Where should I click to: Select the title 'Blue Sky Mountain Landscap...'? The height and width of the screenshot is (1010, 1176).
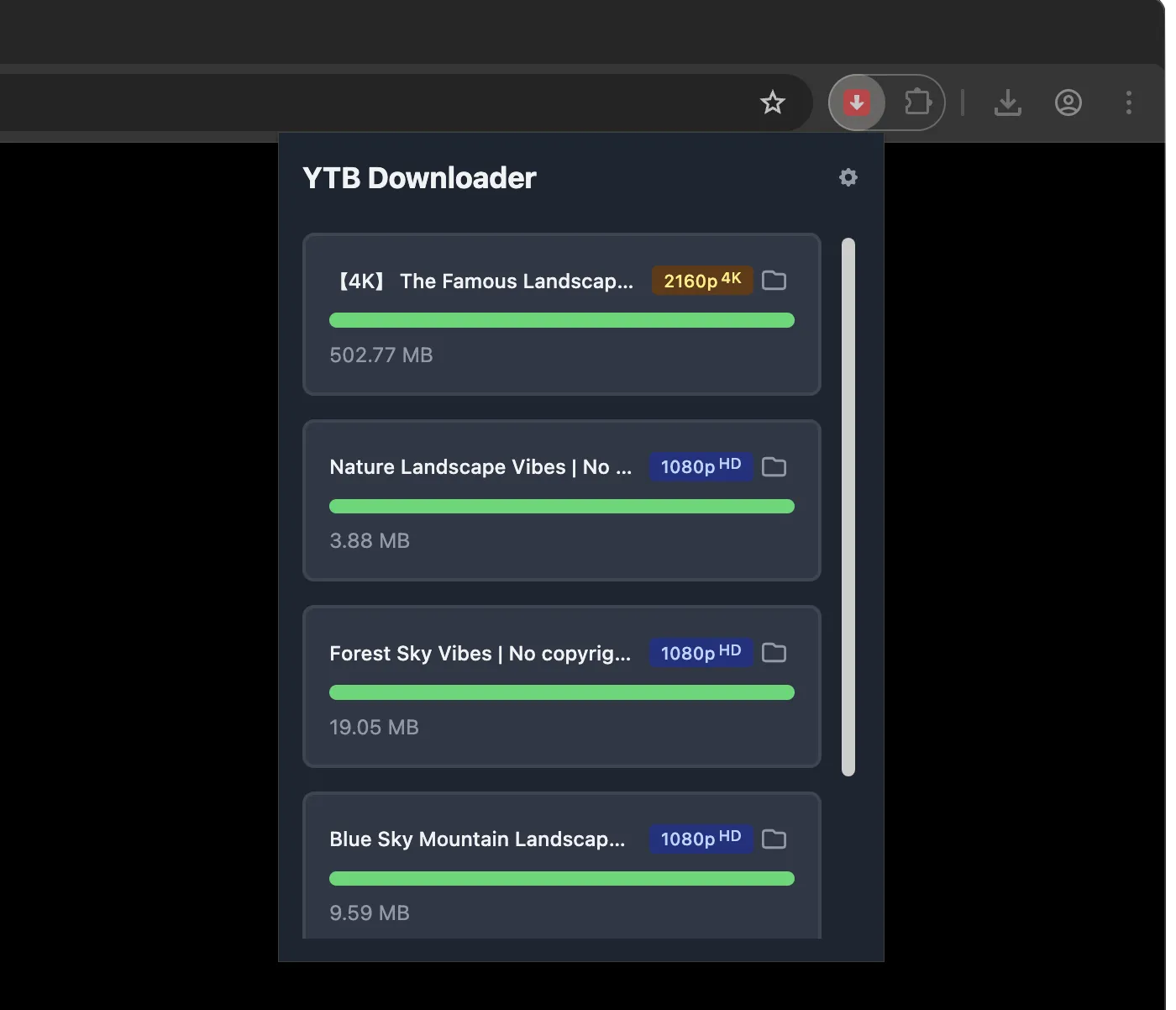[477, 839]
